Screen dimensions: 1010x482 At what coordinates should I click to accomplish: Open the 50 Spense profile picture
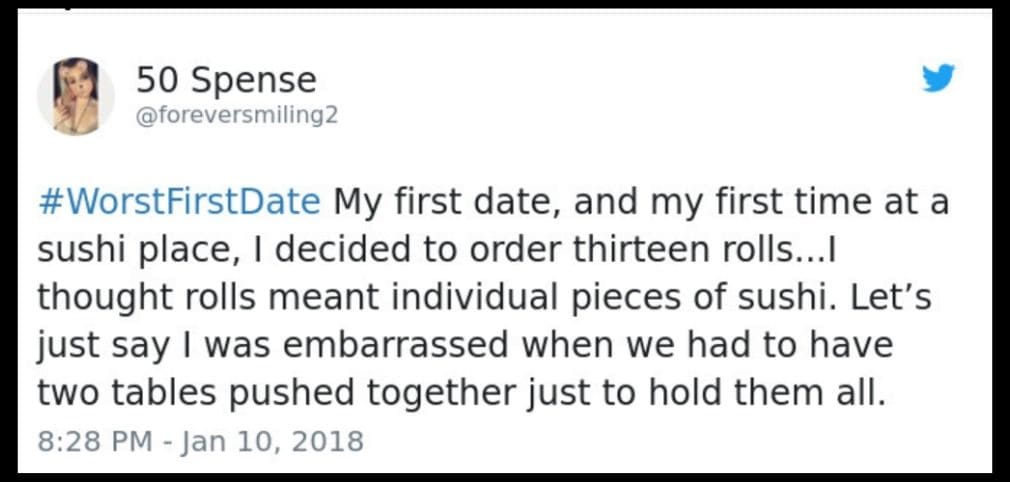[76, 96]
